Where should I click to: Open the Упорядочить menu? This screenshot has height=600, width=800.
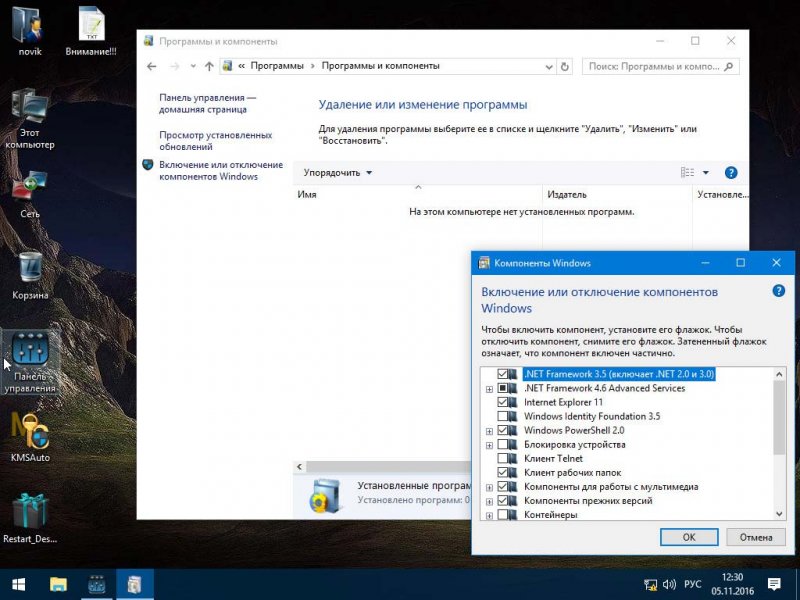click(338, 173)
